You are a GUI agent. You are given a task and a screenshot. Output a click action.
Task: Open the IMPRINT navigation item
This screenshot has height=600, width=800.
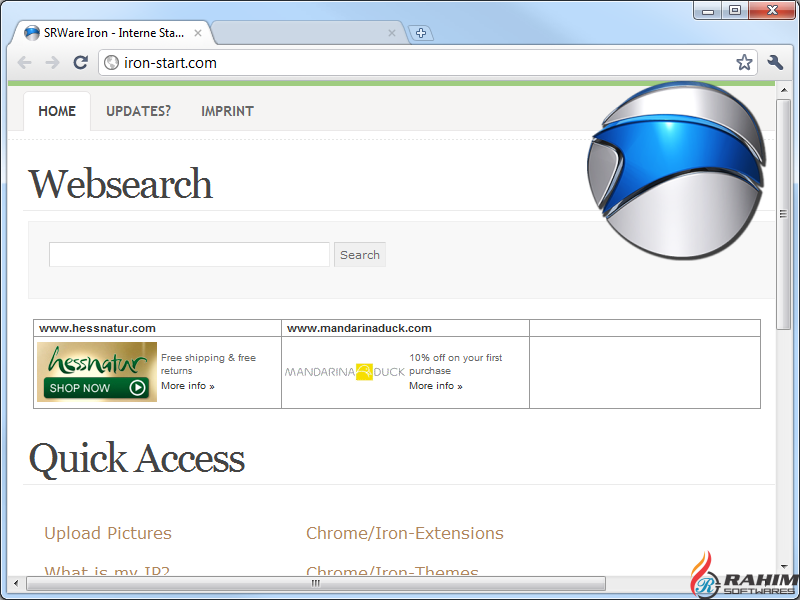[228, 111]
